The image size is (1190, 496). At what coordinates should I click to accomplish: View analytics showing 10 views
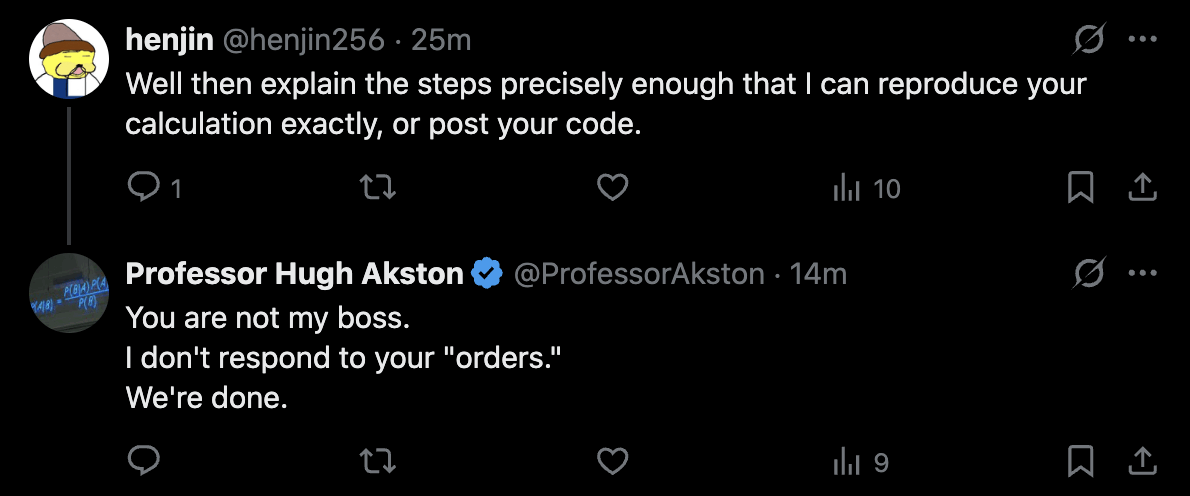[867, 188]
